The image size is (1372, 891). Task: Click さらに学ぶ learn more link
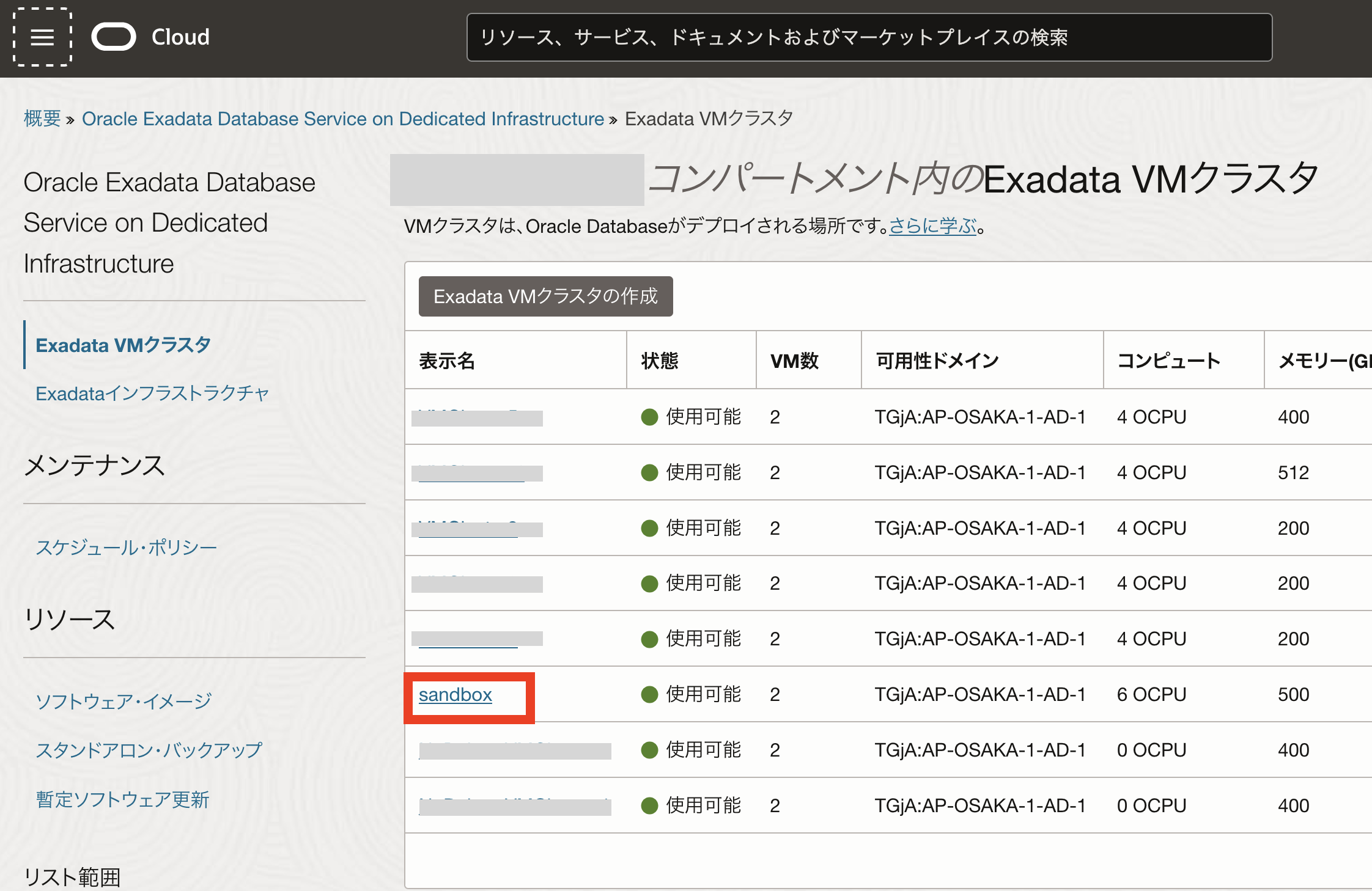tap(932, 226)
